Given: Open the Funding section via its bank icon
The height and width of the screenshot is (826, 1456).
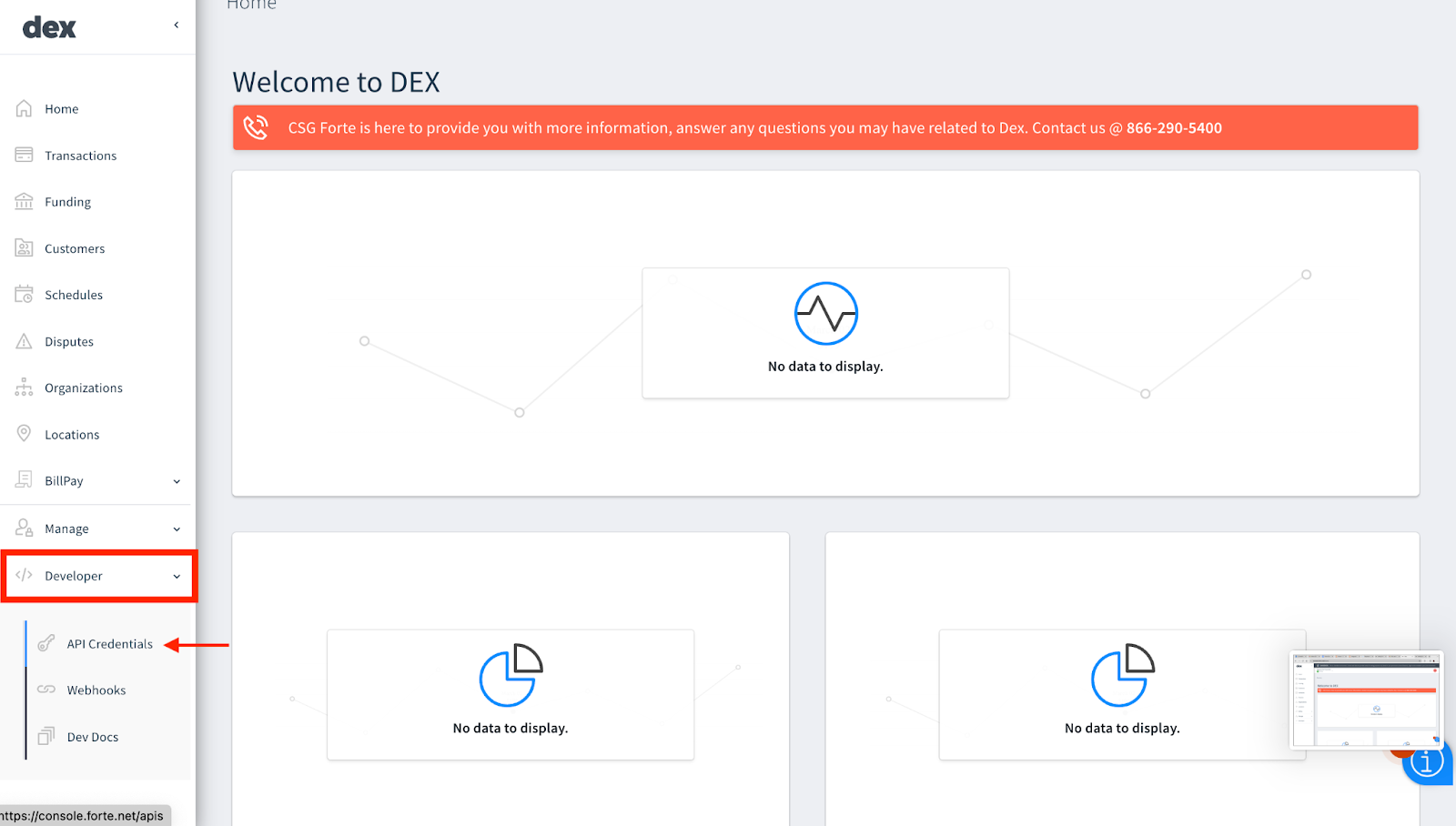Looking at the screenshot, I should [25, 201].
